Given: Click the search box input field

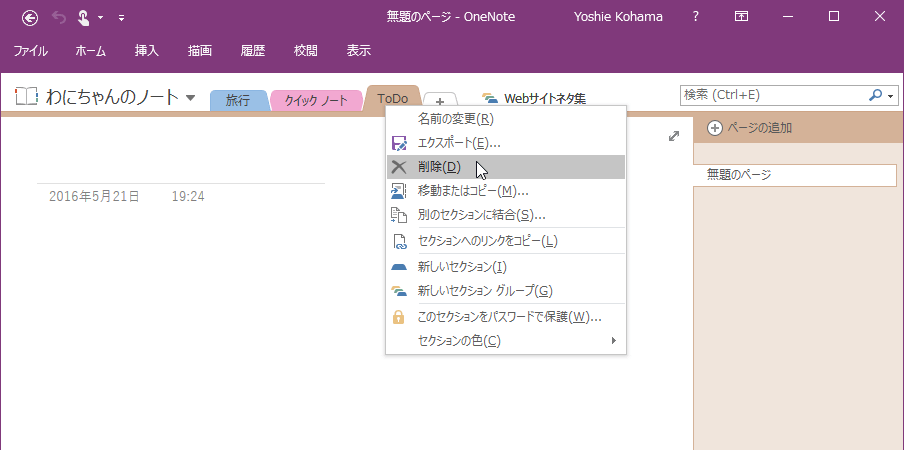Looking at the screenshot, I should point(770,95).
